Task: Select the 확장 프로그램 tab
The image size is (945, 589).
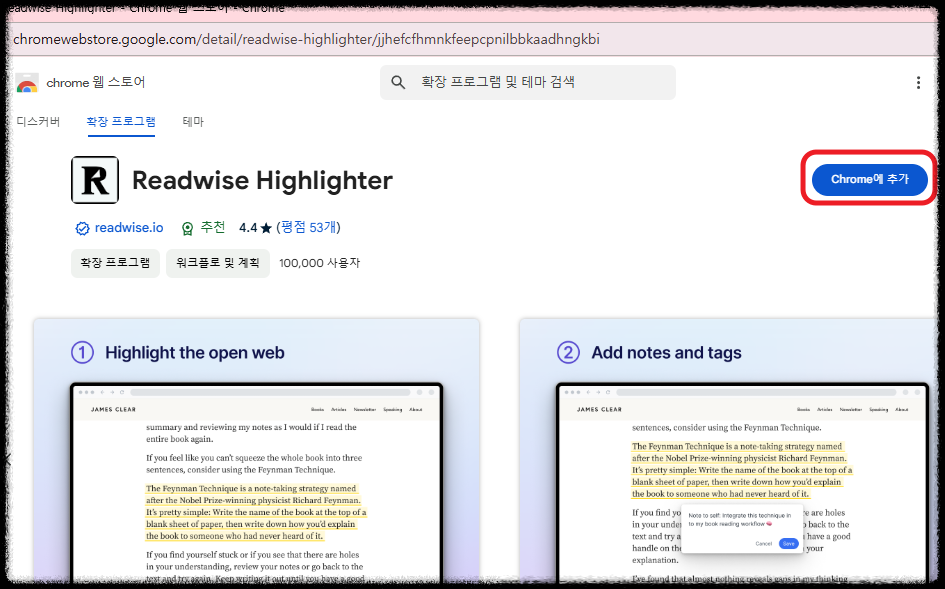Action: pyautogui.click(x=121, y=121)
